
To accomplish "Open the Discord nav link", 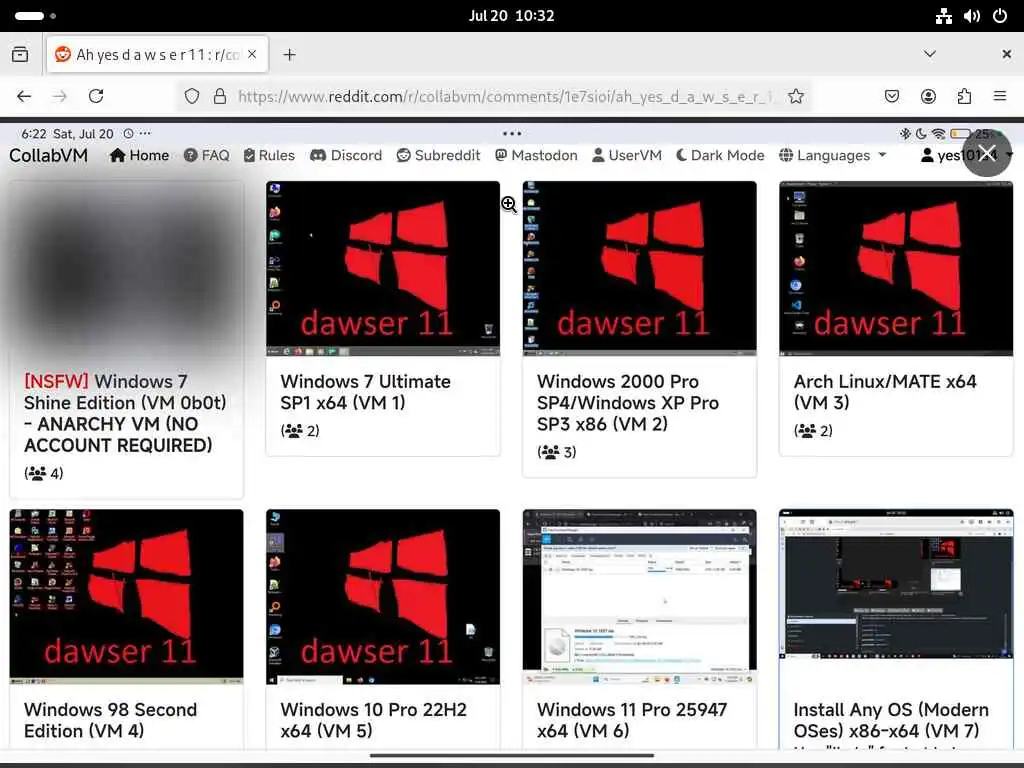I will (346, 155).
